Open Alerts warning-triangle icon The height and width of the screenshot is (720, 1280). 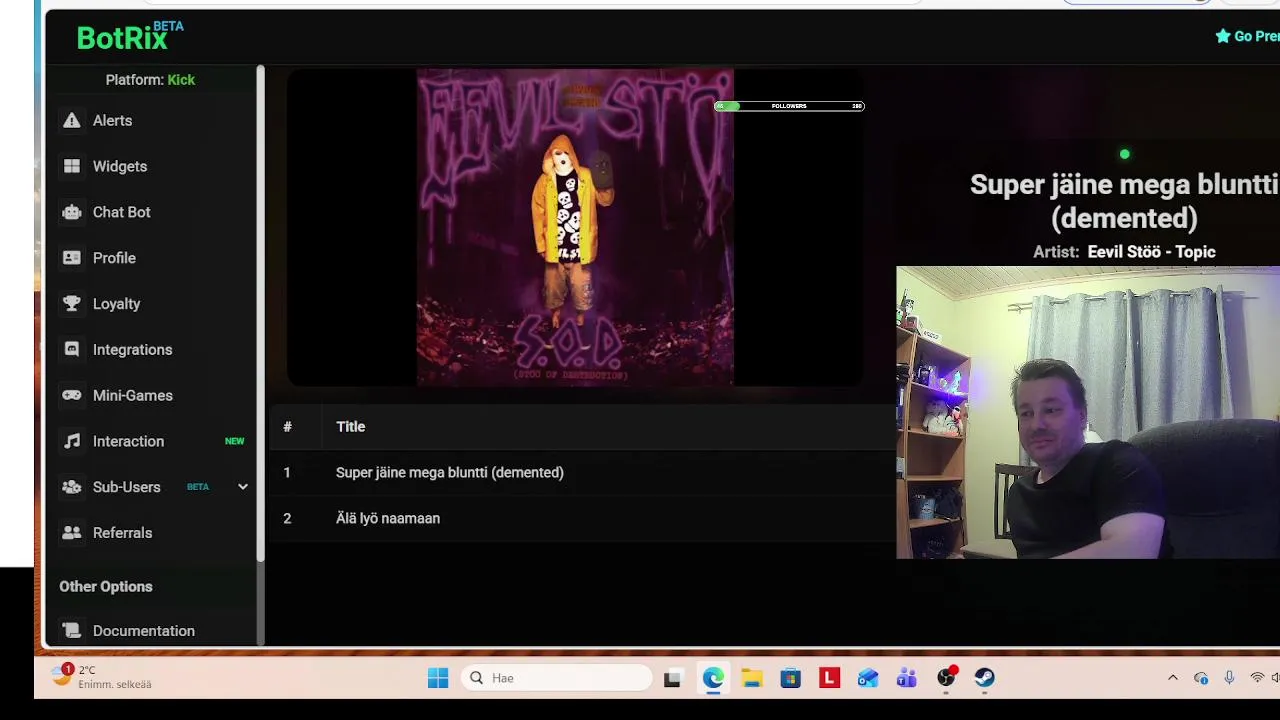click(x=71, y=120)
